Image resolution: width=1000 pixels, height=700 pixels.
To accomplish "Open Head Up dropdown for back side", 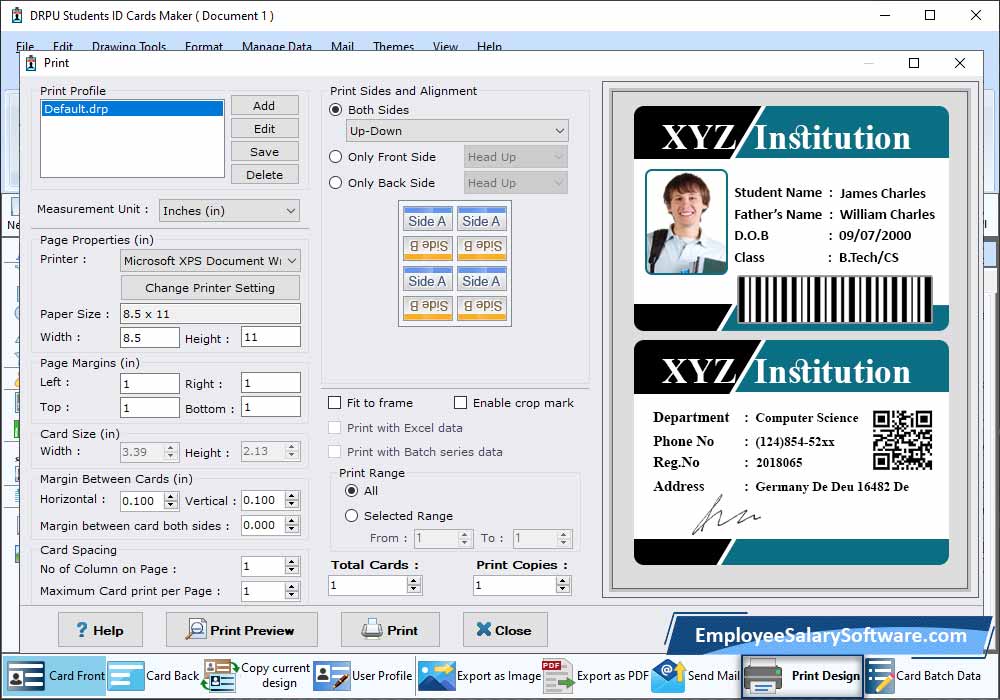I will click(515, 183).
